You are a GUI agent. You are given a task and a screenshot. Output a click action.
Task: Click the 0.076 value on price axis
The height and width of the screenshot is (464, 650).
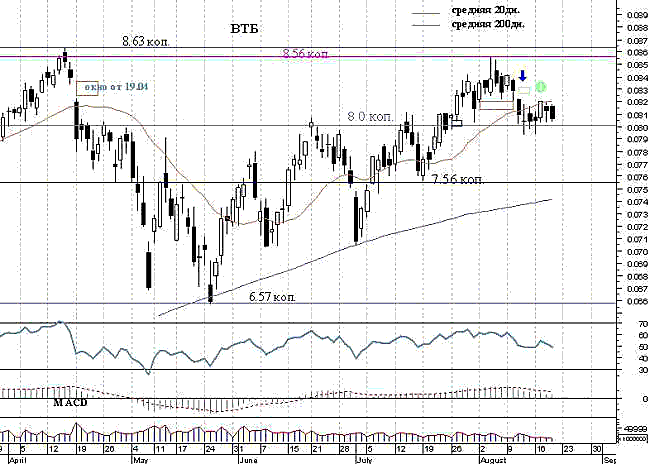pyautogui.click(x=637, y=177)
